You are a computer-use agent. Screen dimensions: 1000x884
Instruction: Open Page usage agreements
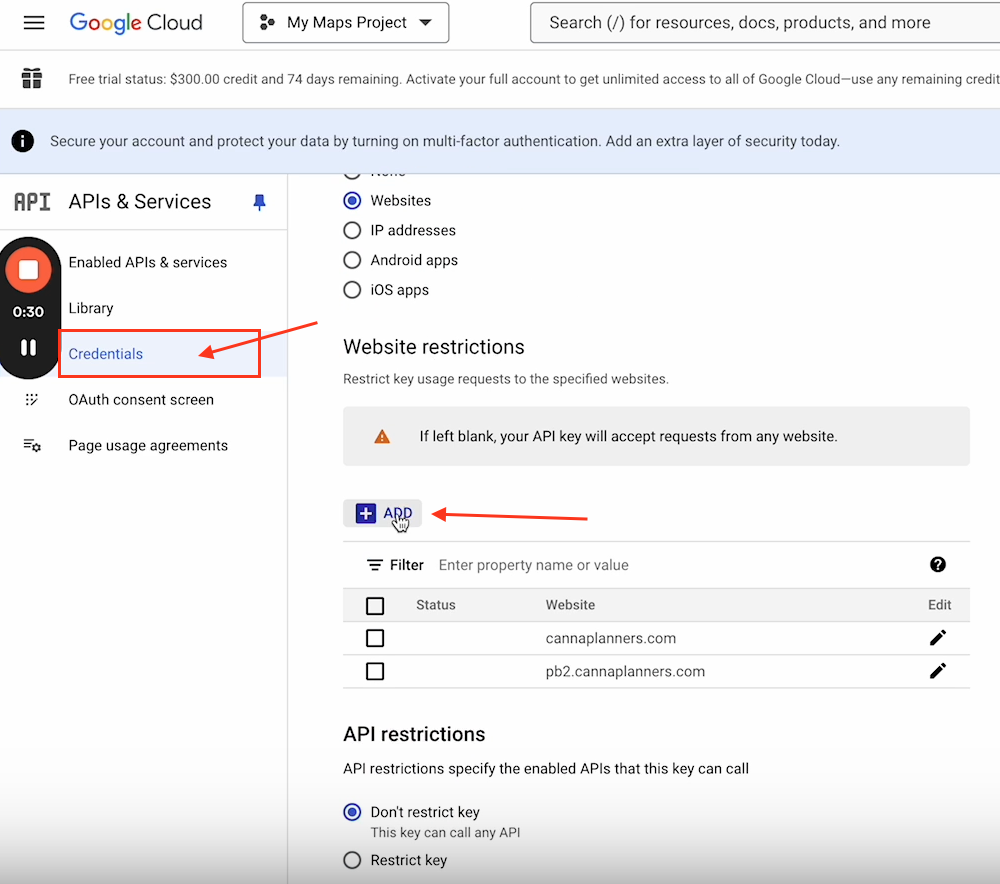pos(148,446)
